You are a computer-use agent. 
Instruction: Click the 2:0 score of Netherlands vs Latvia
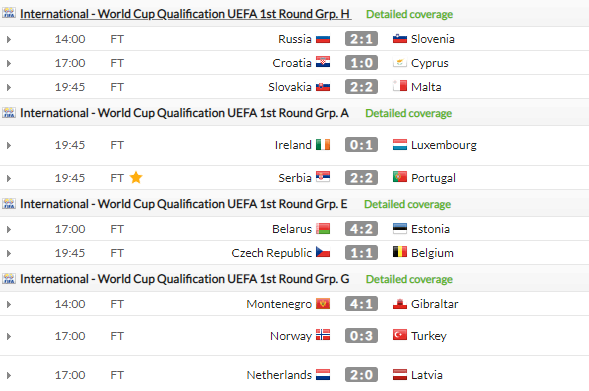[x=361, y=375]
